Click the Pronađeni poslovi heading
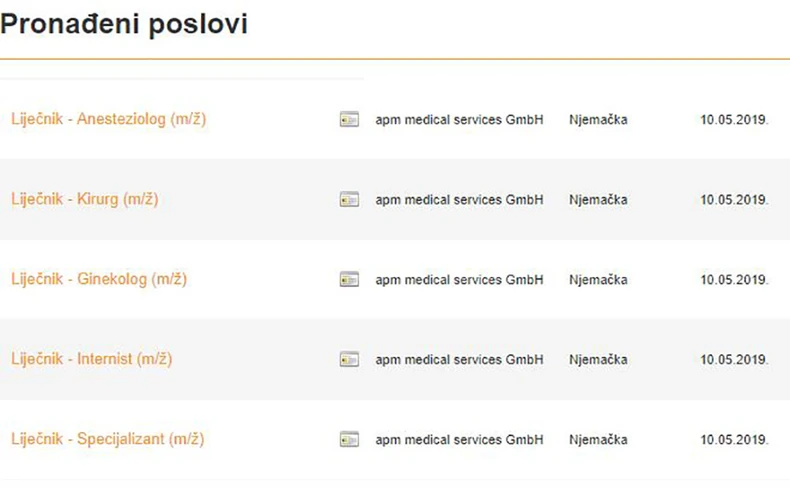 pos(124,25)
